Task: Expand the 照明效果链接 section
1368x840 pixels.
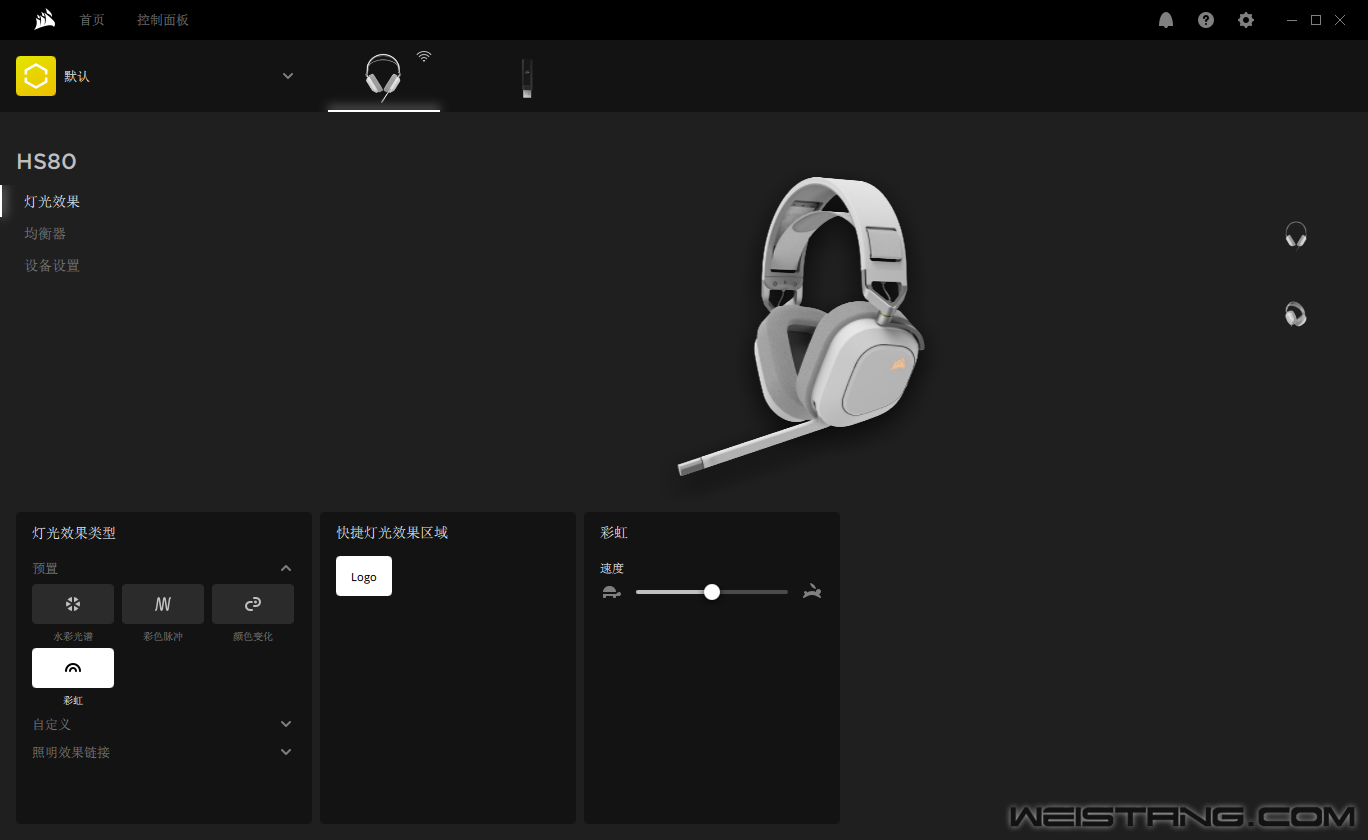Action: click(x=286, y=752)
